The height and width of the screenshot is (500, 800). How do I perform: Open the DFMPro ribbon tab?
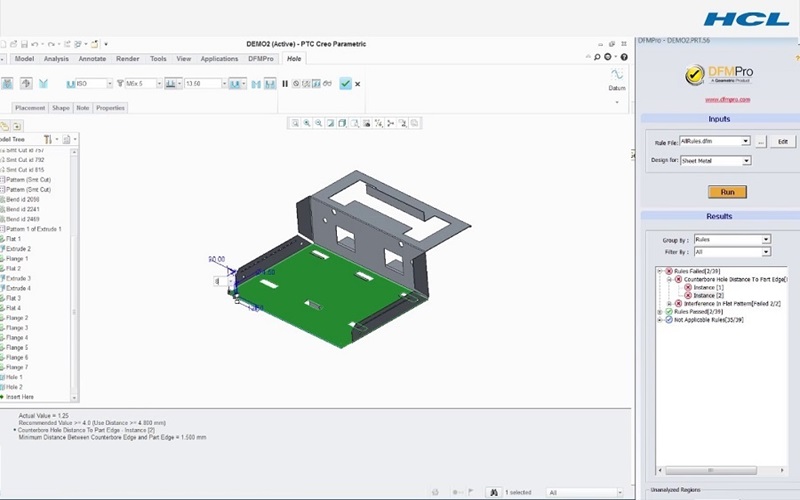pyautogui.click(x=261, y=59)
